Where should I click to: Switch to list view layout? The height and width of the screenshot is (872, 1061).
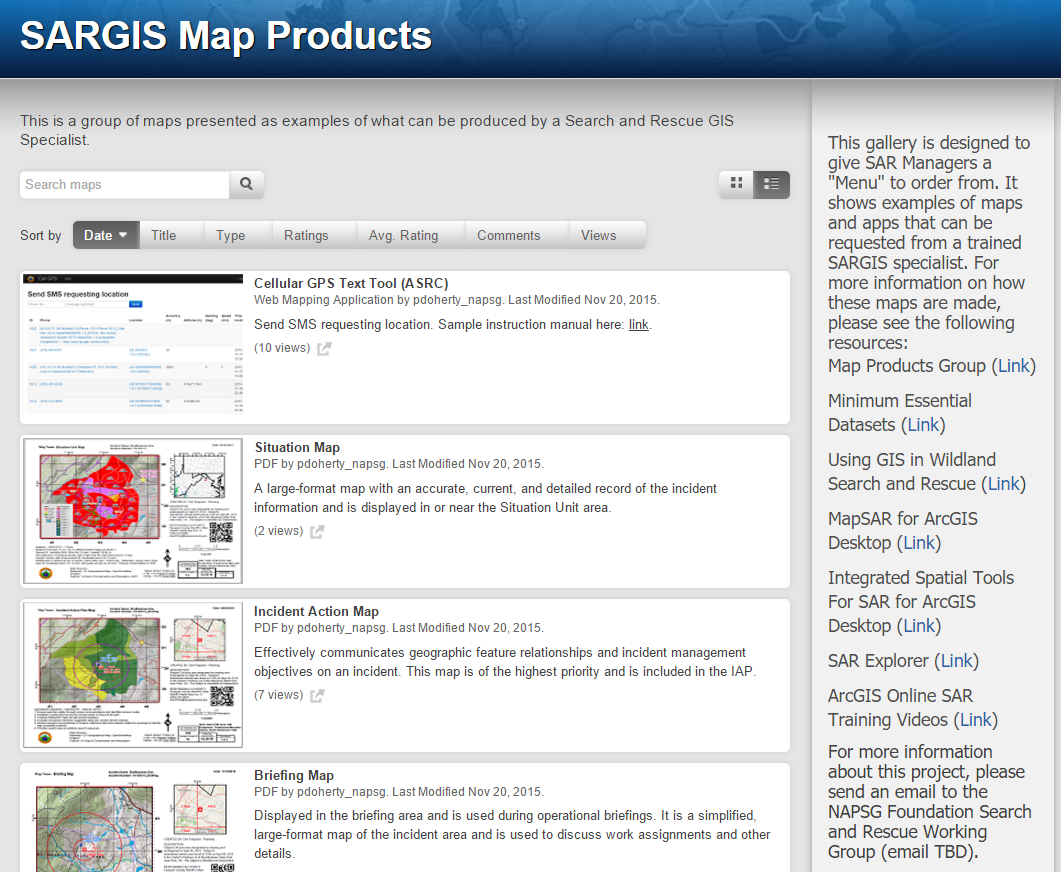click(771, 184)
